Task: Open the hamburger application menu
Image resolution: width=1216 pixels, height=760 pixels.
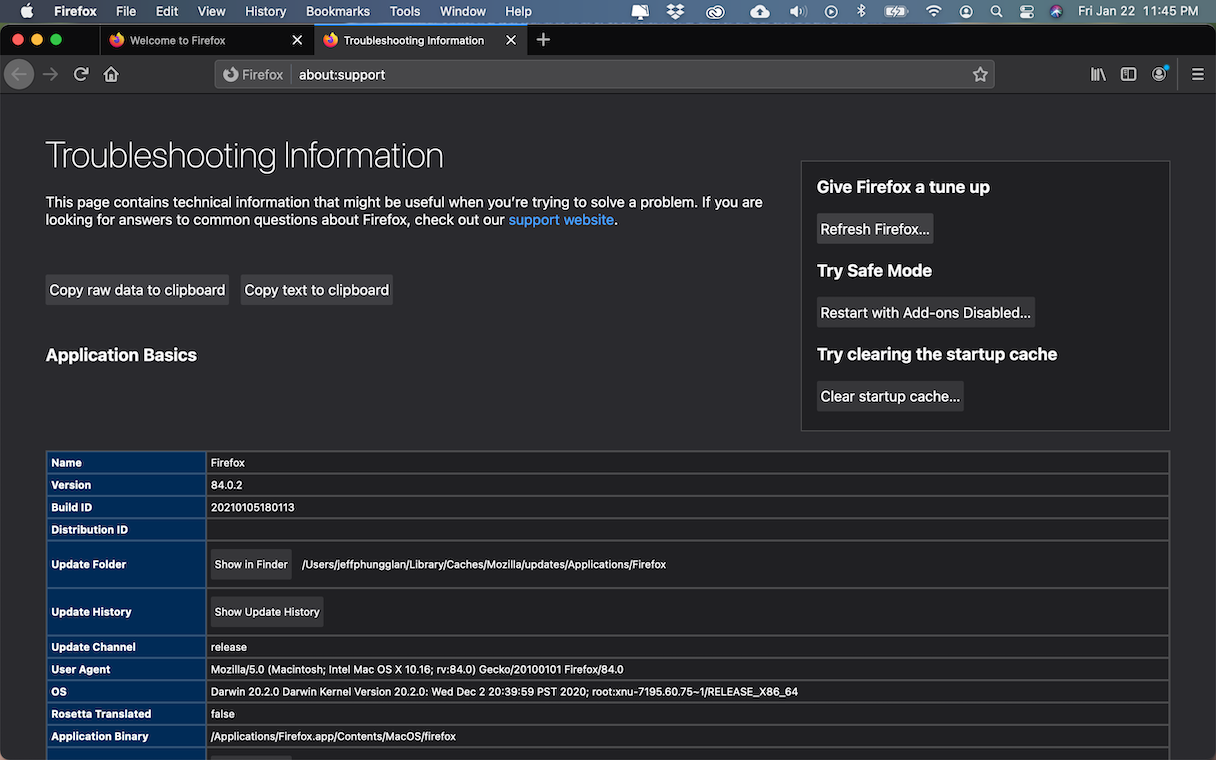Action: [x=1198, y=74]
